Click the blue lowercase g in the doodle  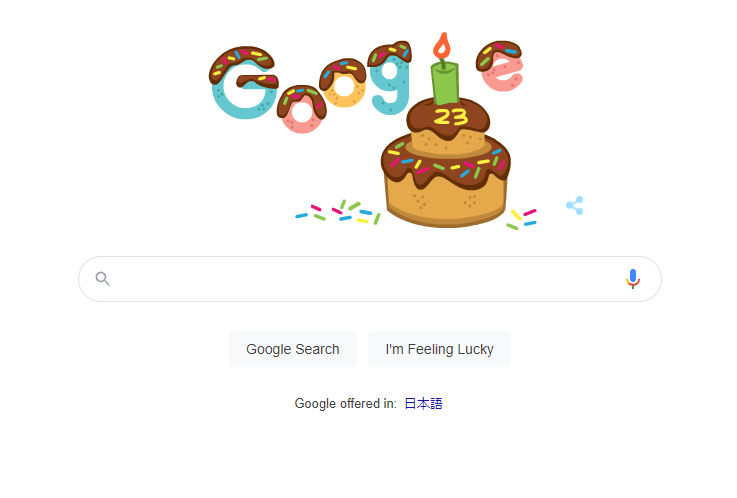[x=390, y=78]
